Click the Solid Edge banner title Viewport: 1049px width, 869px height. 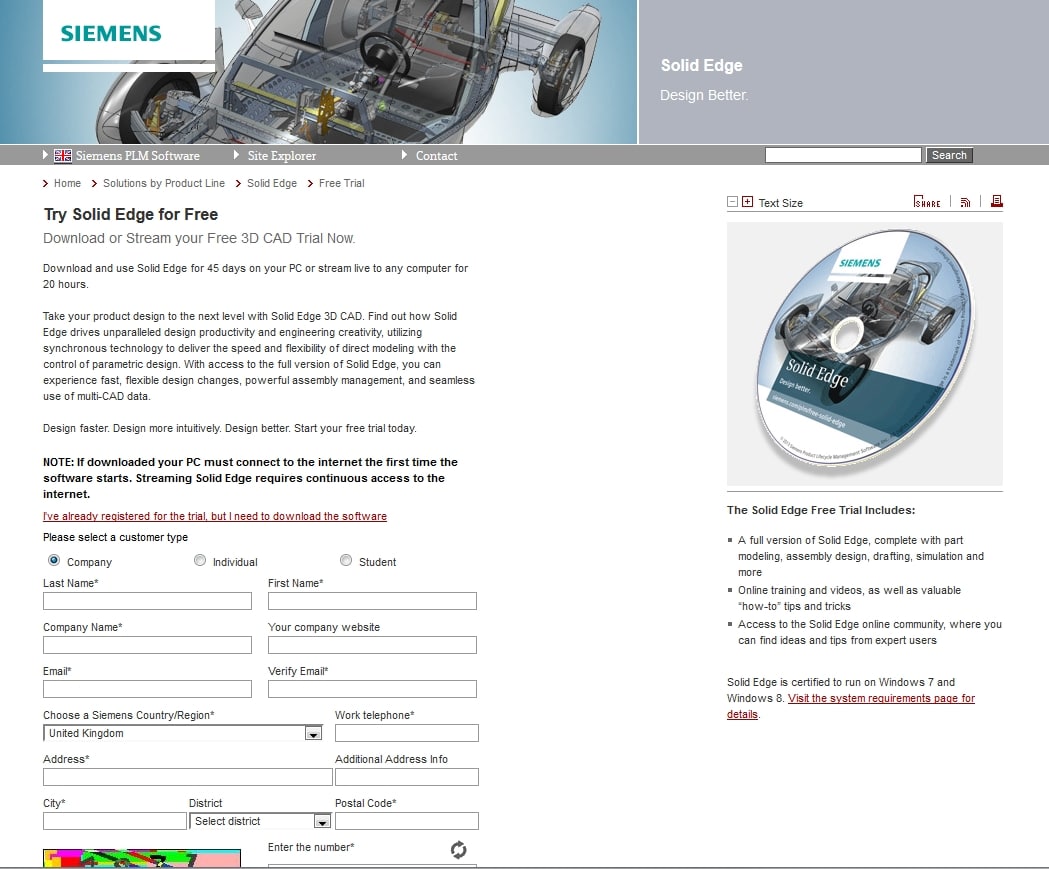click(x=701, y=66)
